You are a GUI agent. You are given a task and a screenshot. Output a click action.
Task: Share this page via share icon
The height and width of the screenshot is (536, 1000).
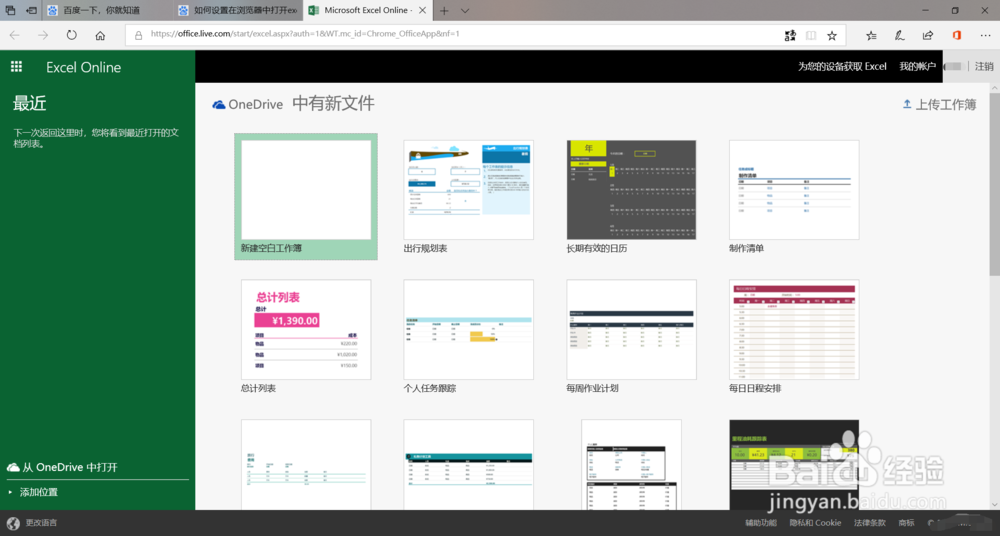[x=928, y=36]
